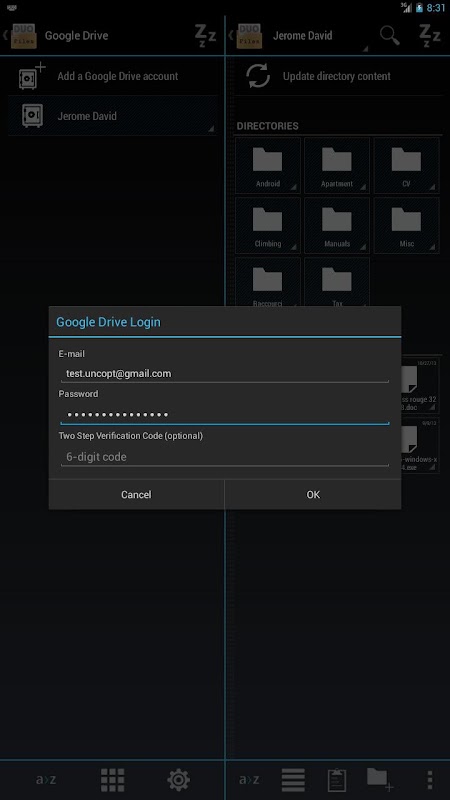Click Update directory content refresh icon
450x800 pixels.
[258, 76]
